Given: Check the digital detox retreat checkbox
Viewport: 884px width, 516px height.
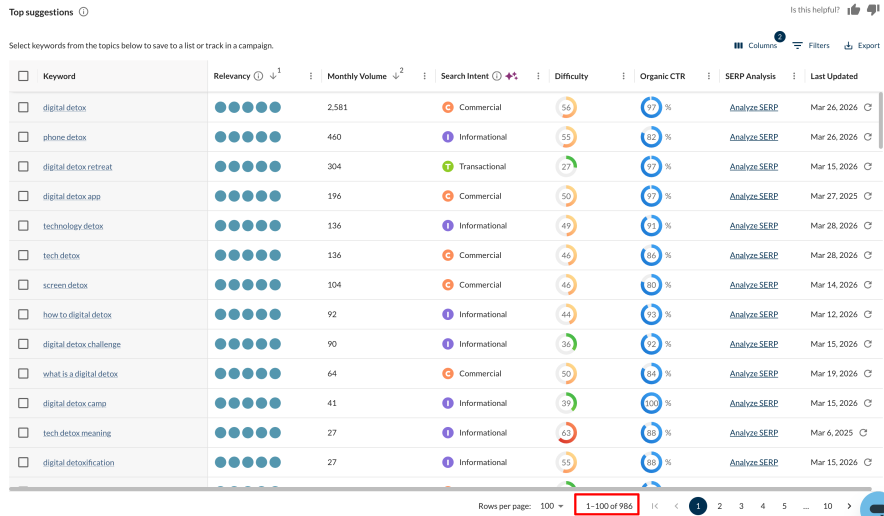Looking at the screenshot, I should point(23,166).
